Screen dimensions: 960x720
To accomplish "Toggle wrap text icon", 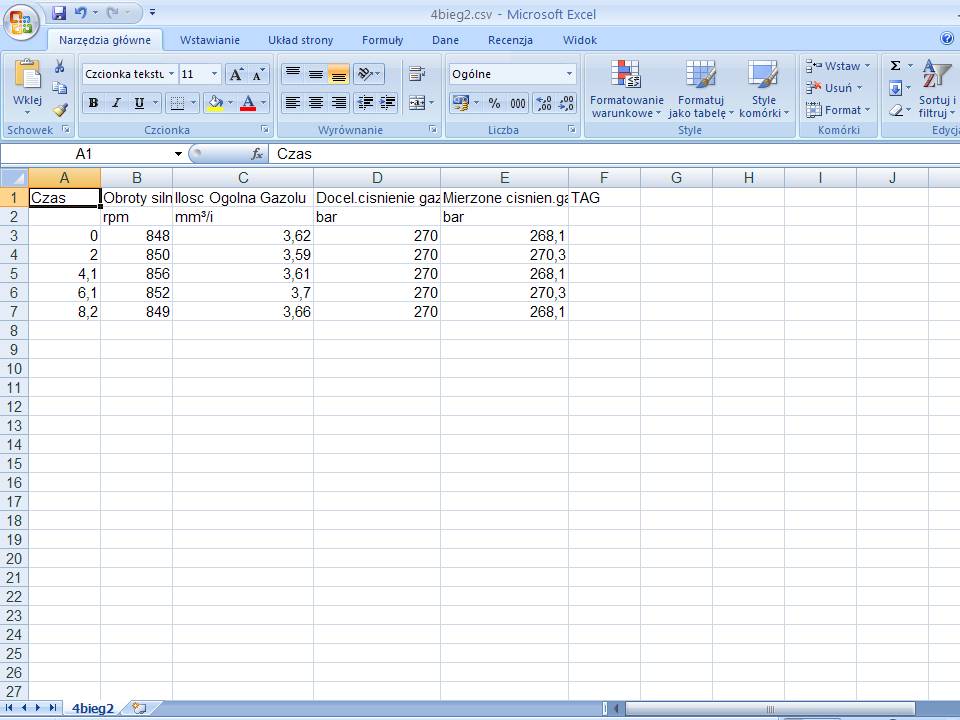I will [417, 74].
